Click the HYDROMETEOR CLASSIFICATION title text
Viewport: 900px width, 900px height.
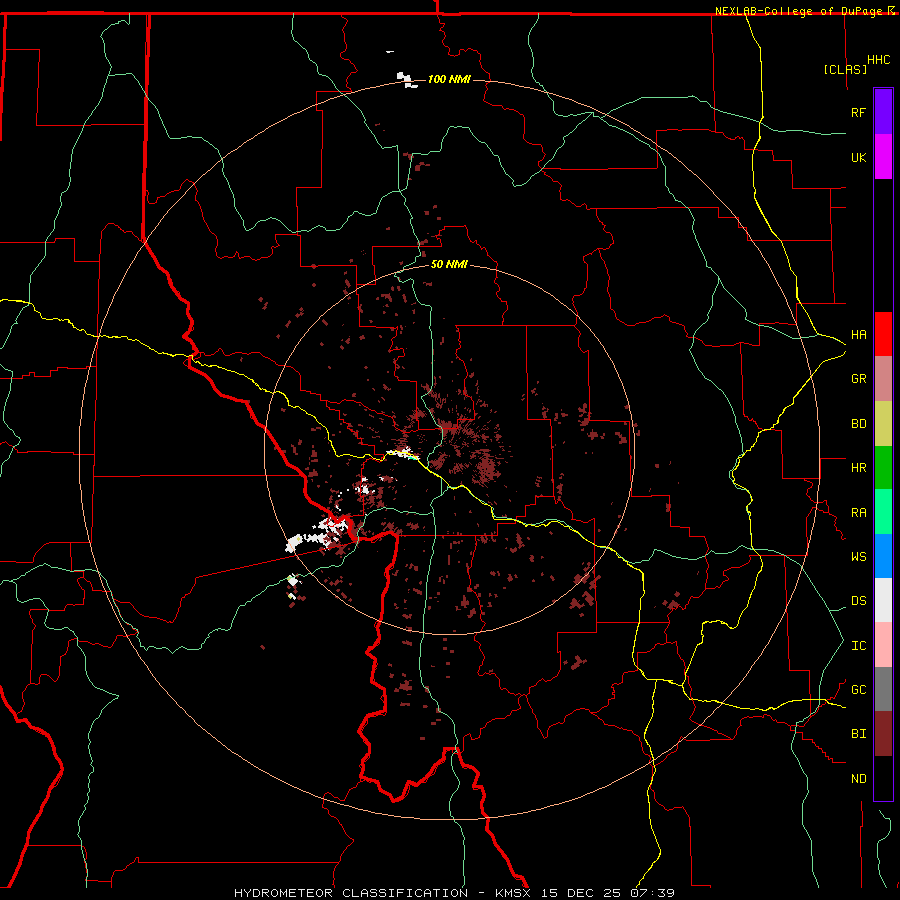pyautogui.click(x=351, y=893)
